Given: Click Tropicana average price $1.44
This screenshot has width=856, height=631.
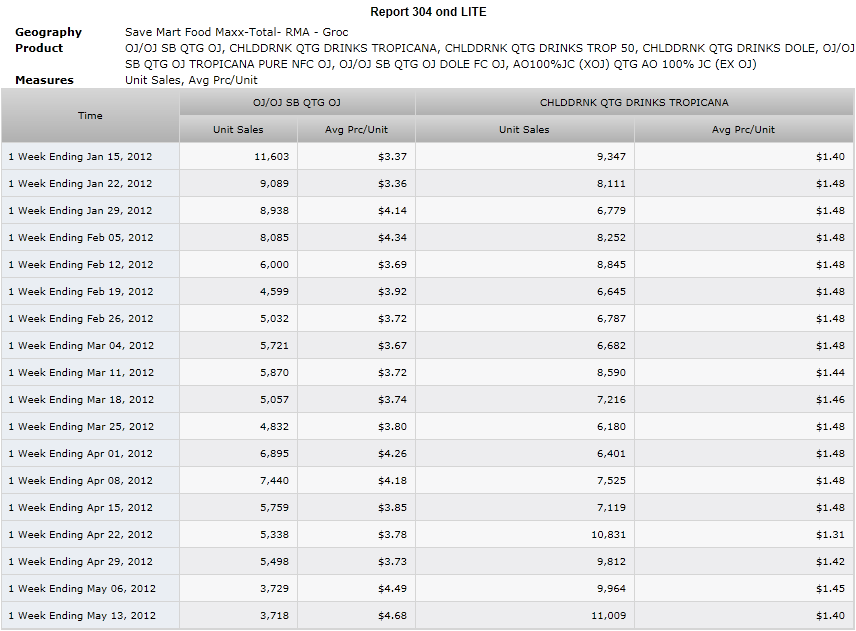Looking at the screenshot, I should tap(830, 373).
